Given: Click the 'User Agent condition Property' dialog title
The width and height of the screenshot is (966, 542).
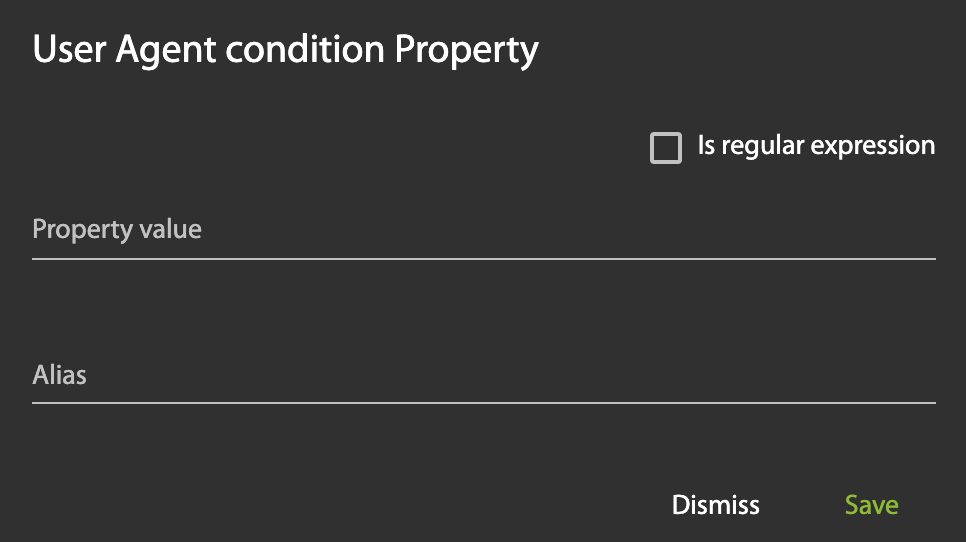Looking at the screenshot, I should (x=286, y=50).
